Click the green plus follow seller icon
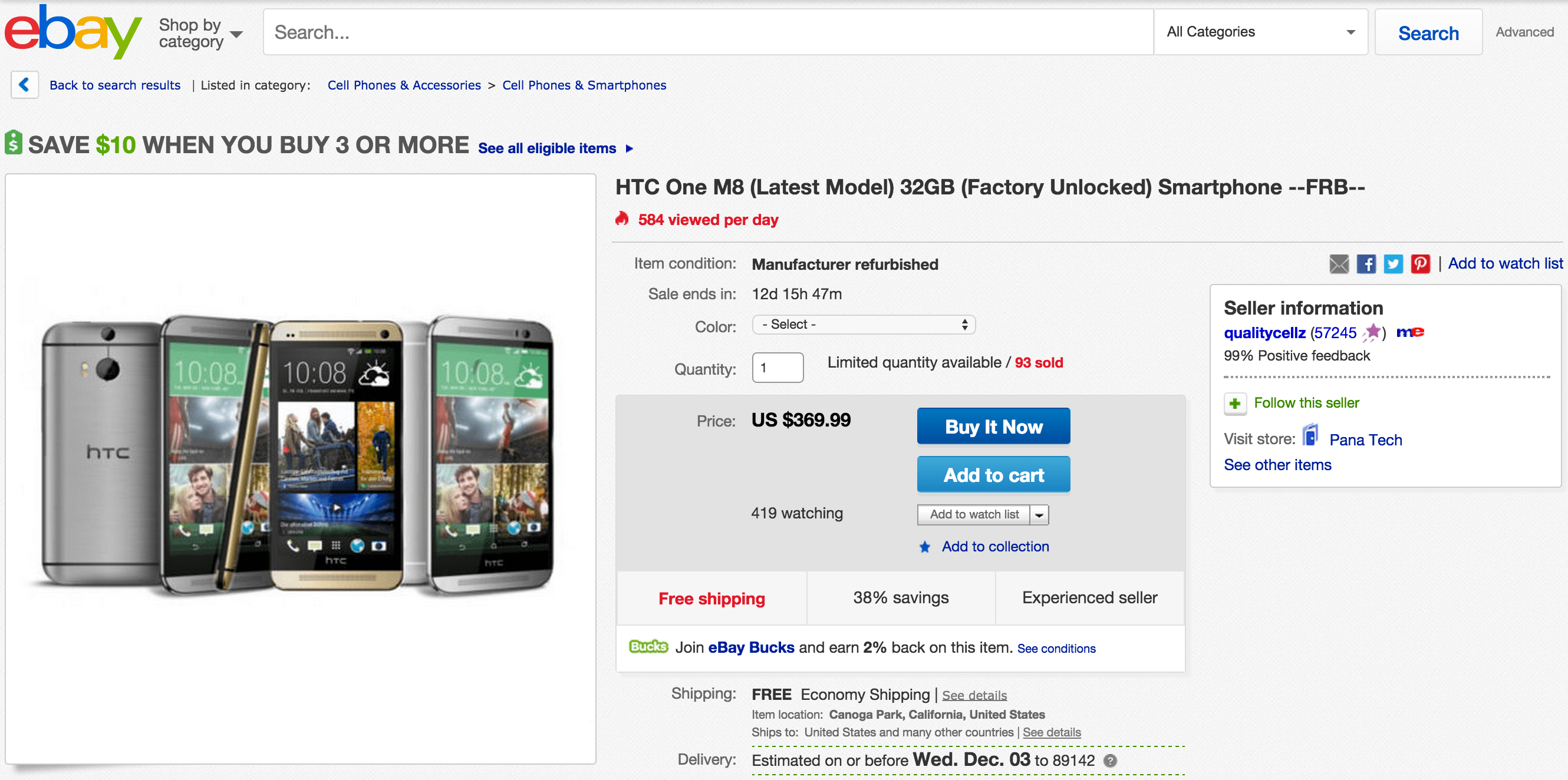 (x=1234, y=404)
